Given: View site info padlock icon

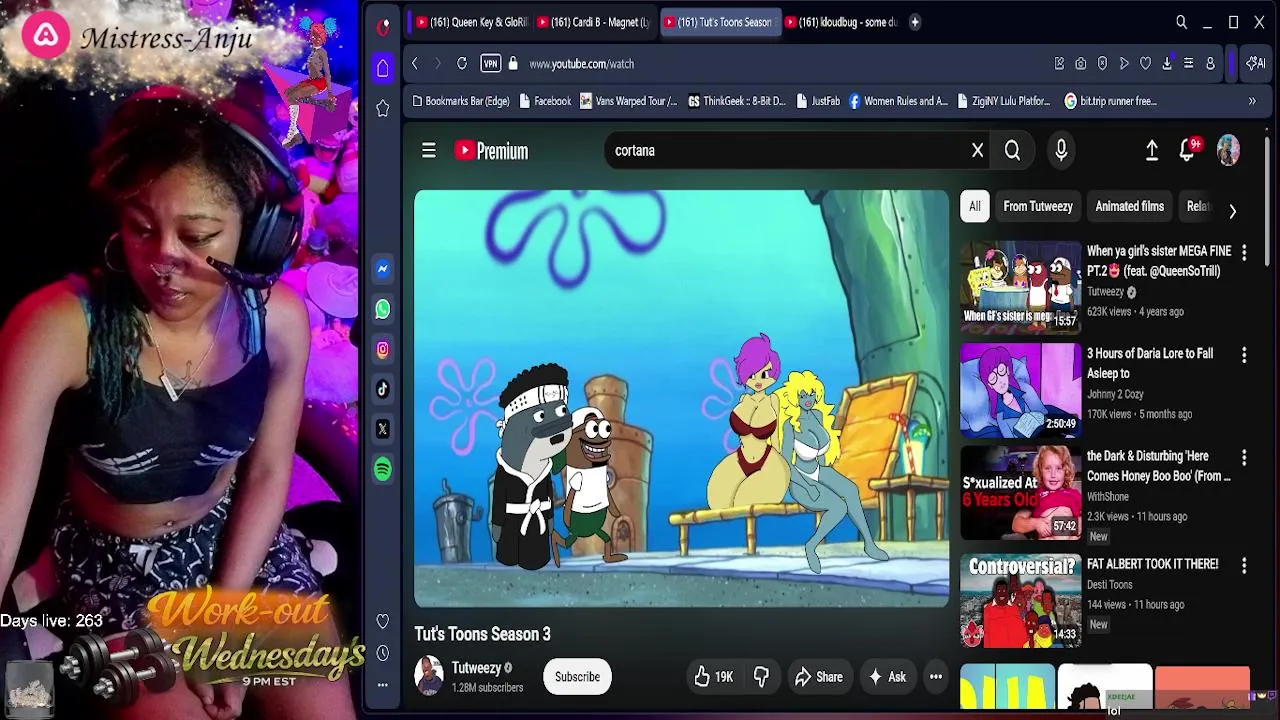Looking at the screenshot, I should point(513,64).
